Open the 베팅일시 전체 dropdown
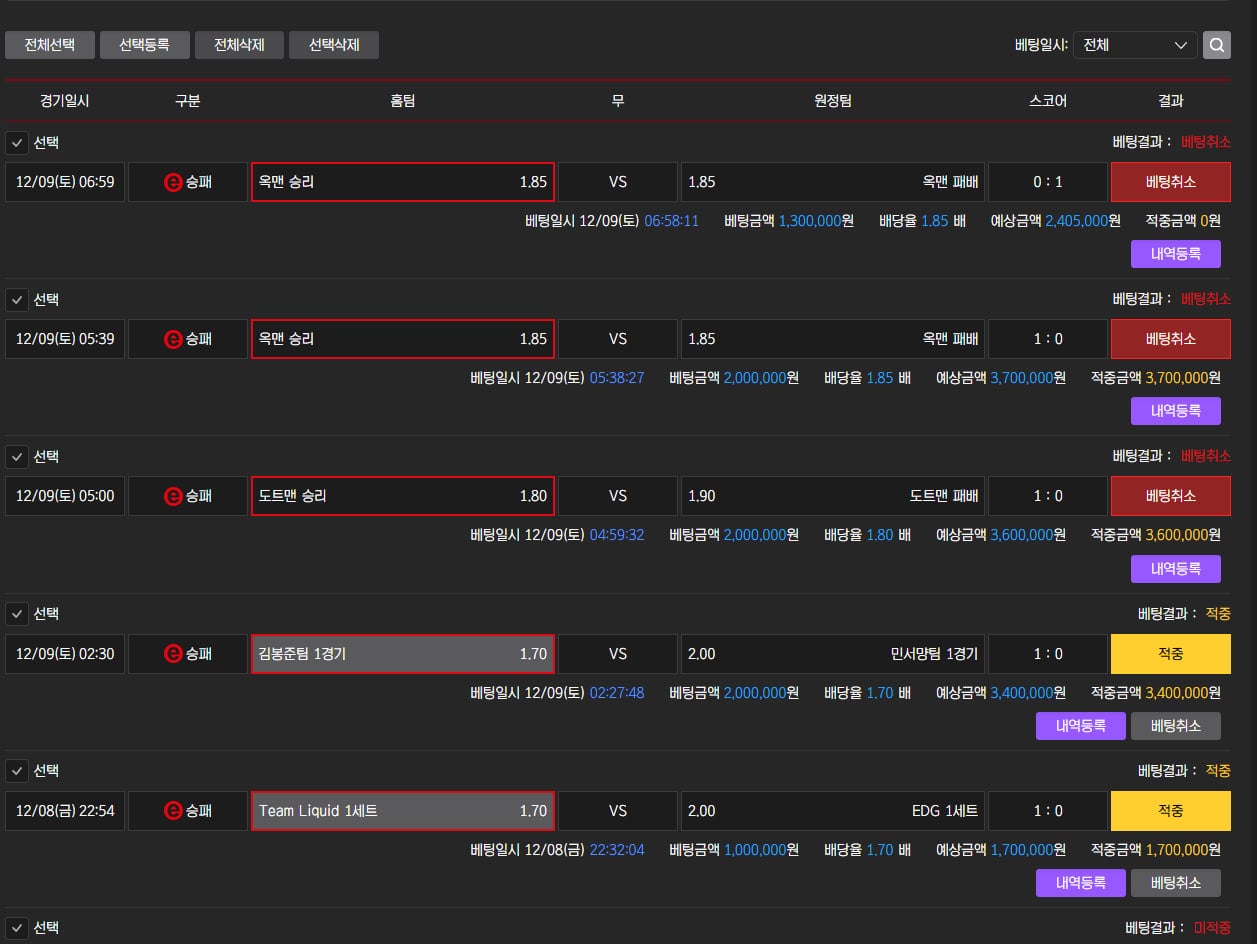Image resolution: width=1257 pixels, height=944 pixels. click(1135, 45)
